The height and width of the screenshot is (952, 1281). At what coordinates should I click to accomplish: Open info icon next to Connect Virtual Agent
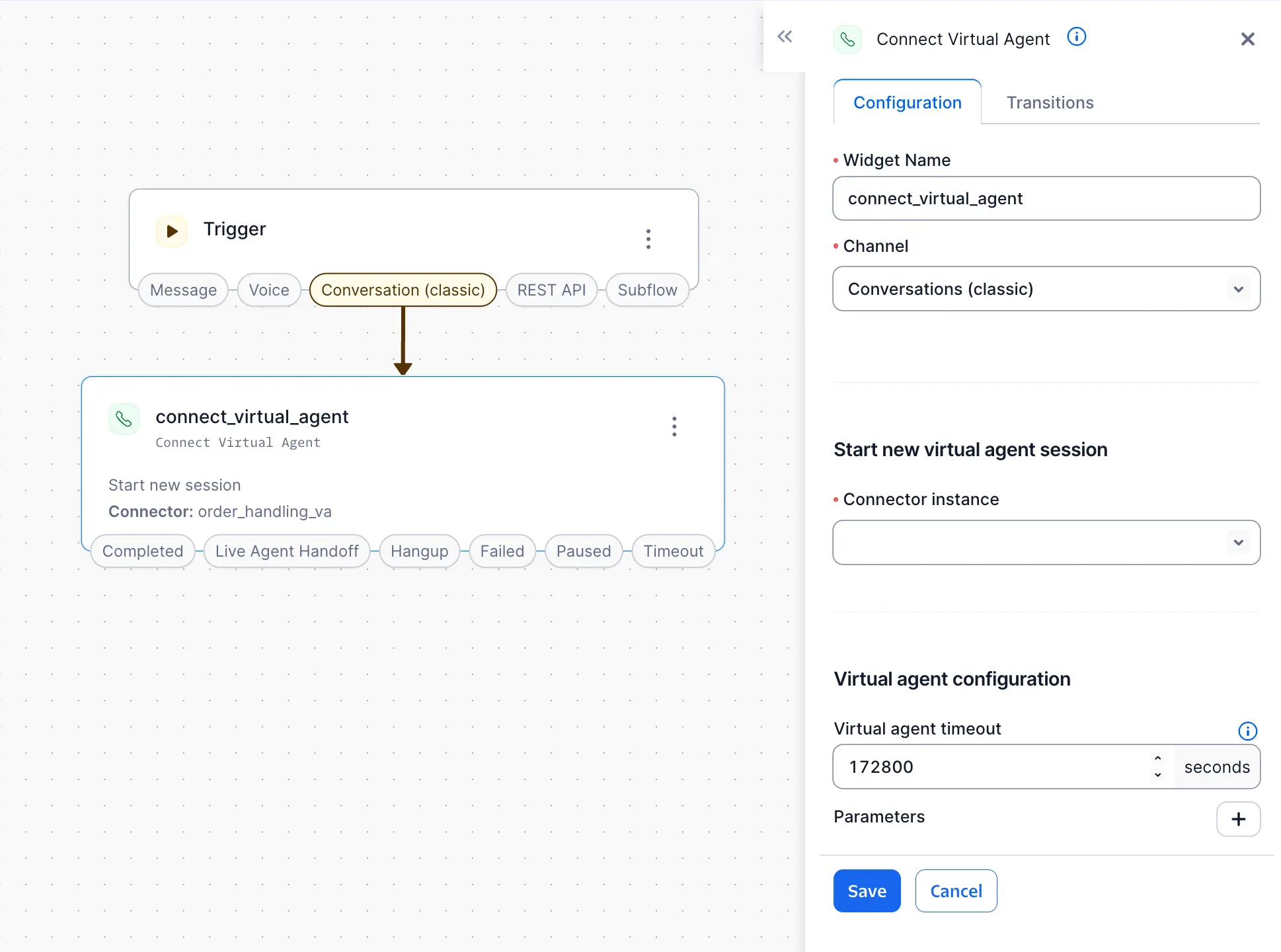[x=1076, y=37]
